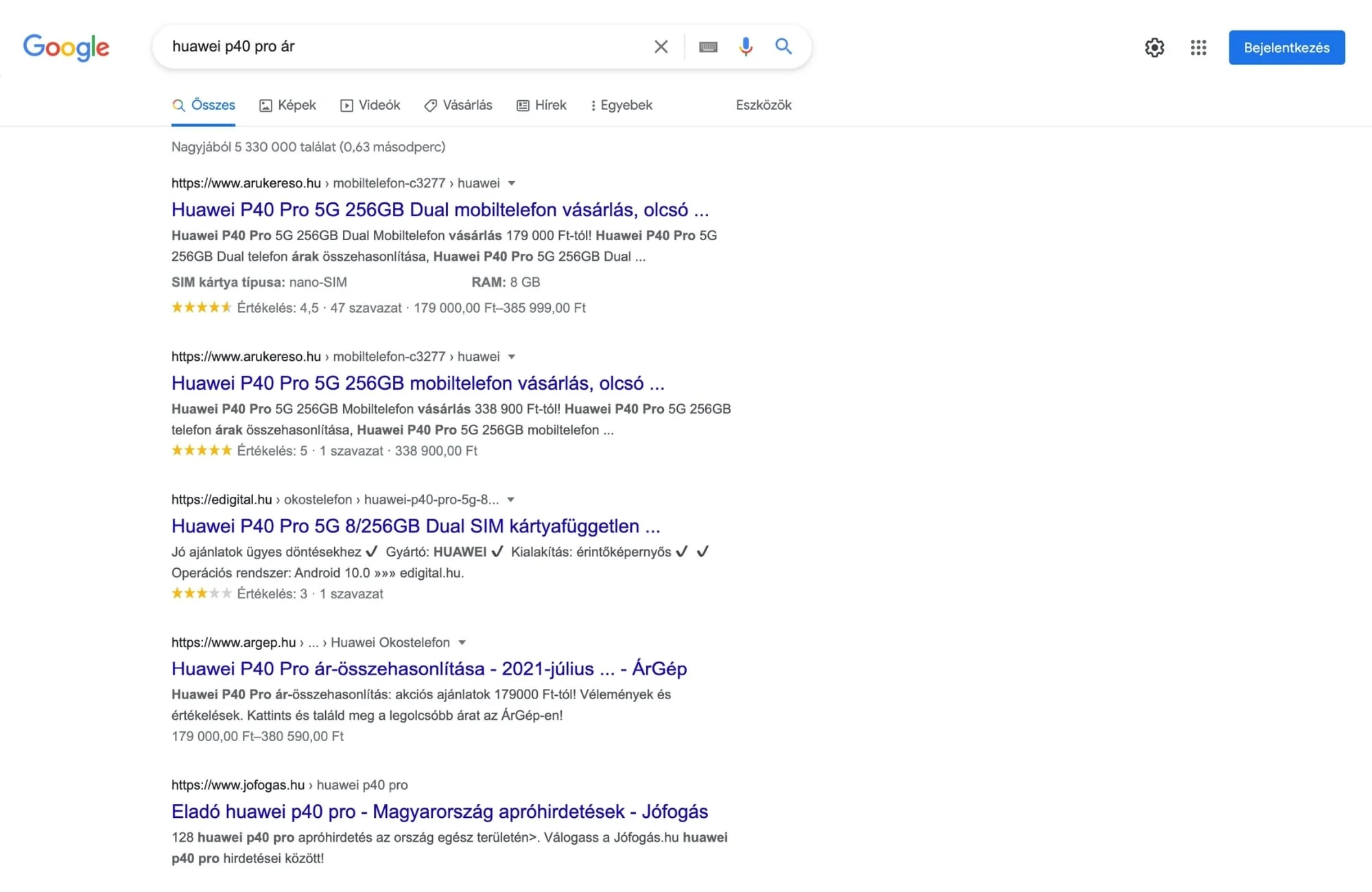Image resolution: width=1372 pixels, height=892 pixels.
Task: Switch to the Képek images tab
Action: click(287, 105)
